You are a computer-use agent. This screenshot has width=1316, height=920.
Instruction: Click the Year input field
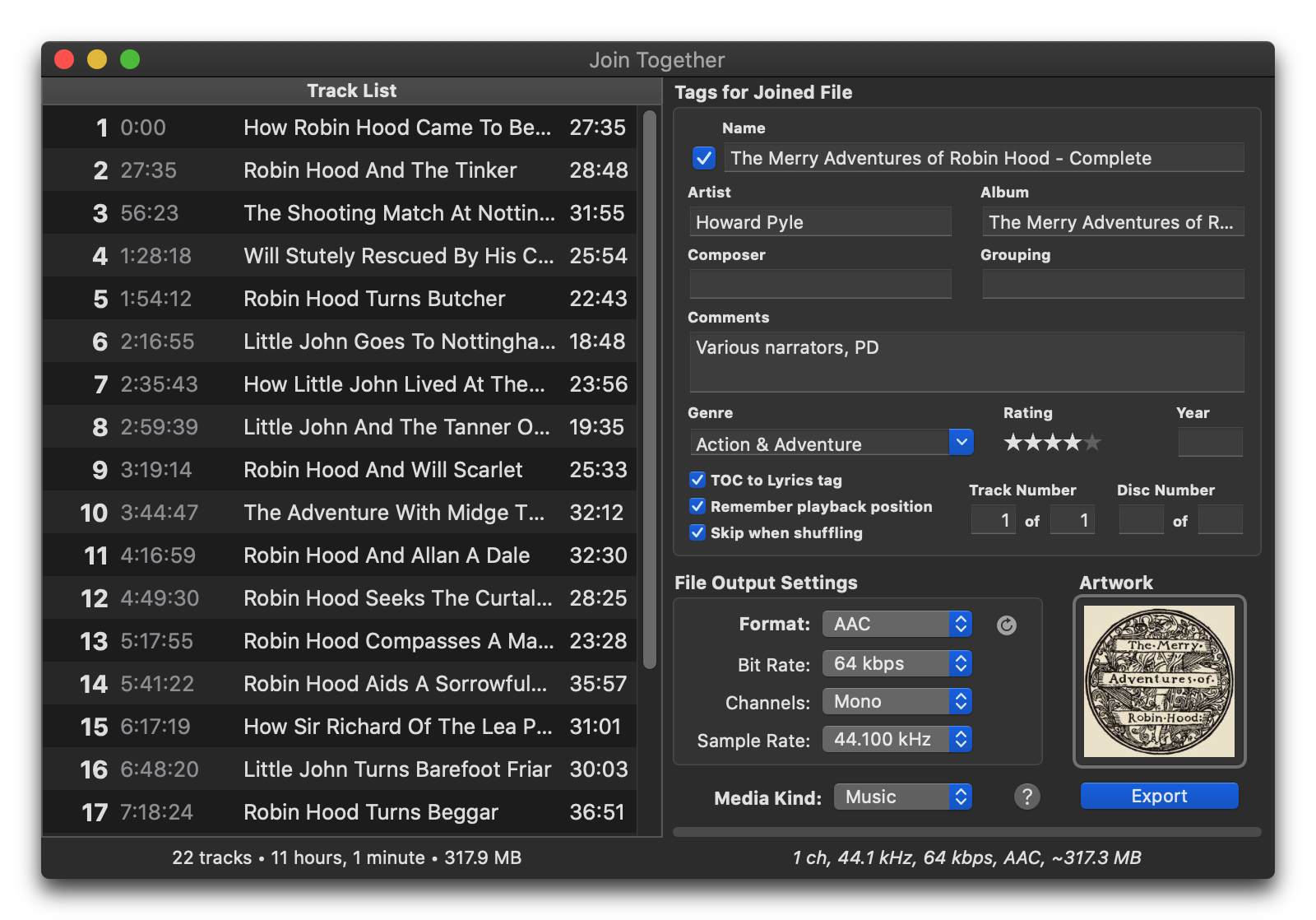pos(1211,443)
